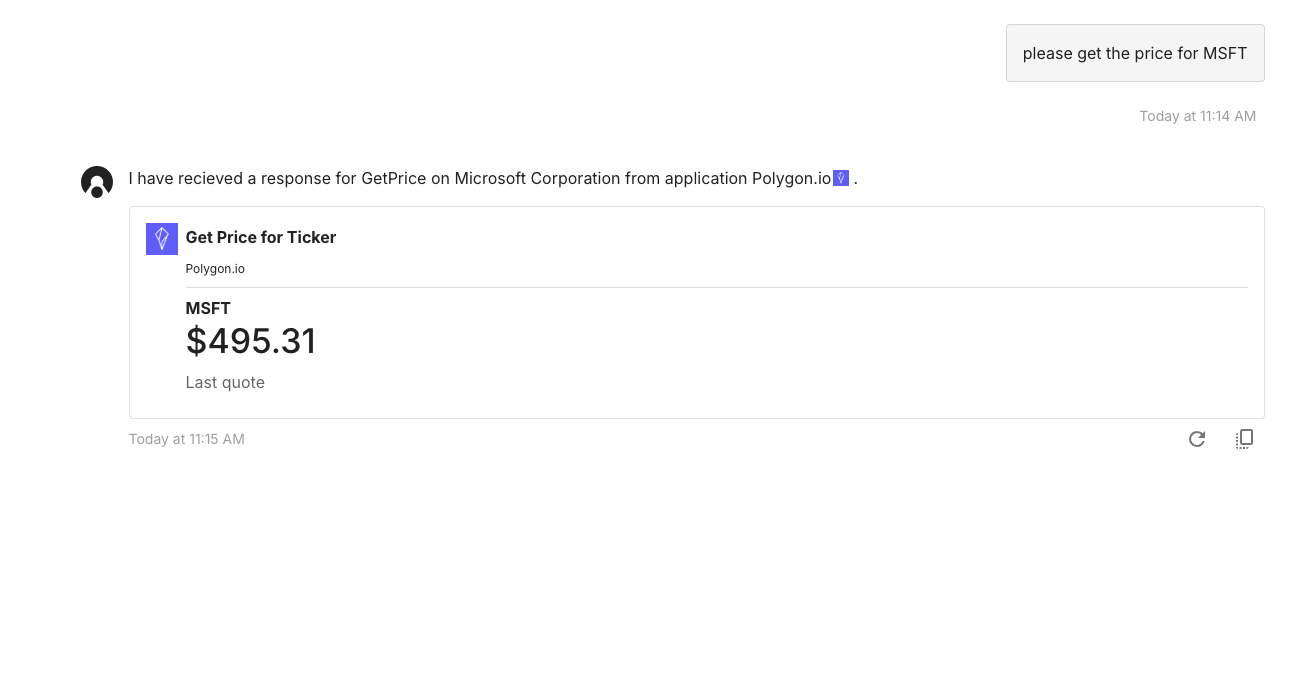Click the 'Today at 11:14 AM' timestamp
Screen dimensions: 1301x688
(1197, 116)
